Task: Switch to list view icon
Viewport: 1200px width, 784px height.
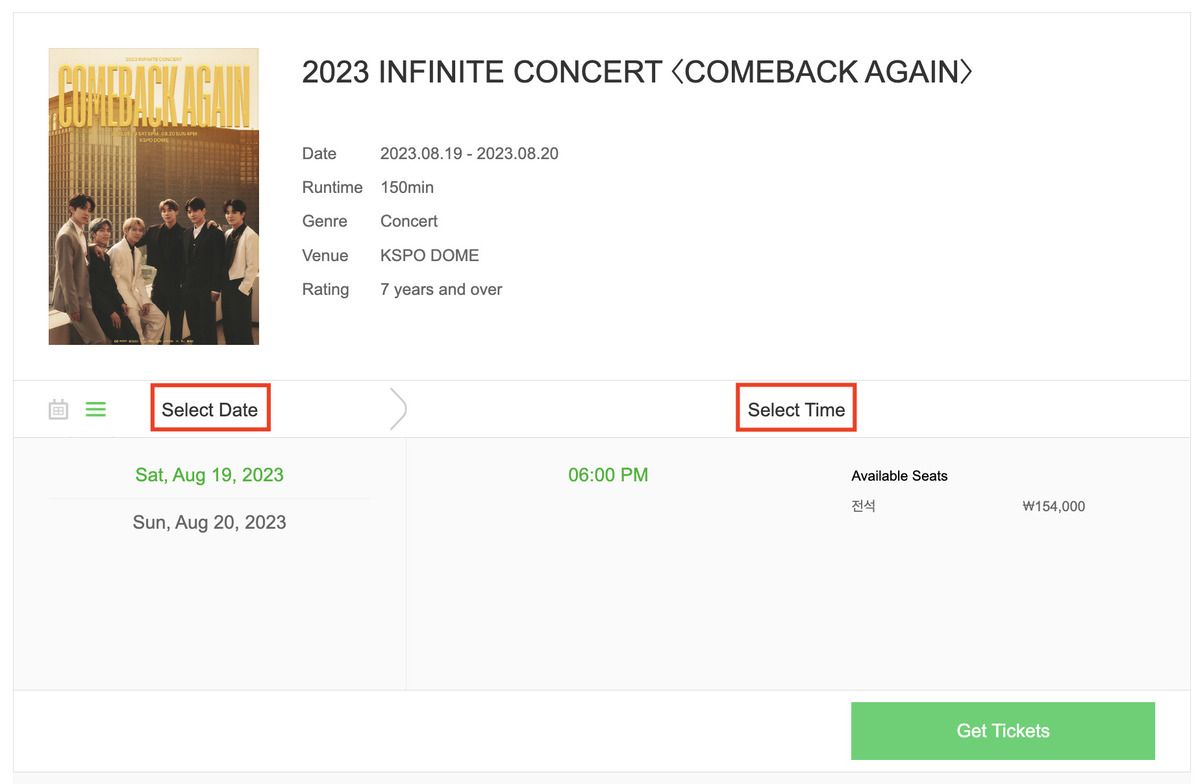Action: tap(96, 409)
